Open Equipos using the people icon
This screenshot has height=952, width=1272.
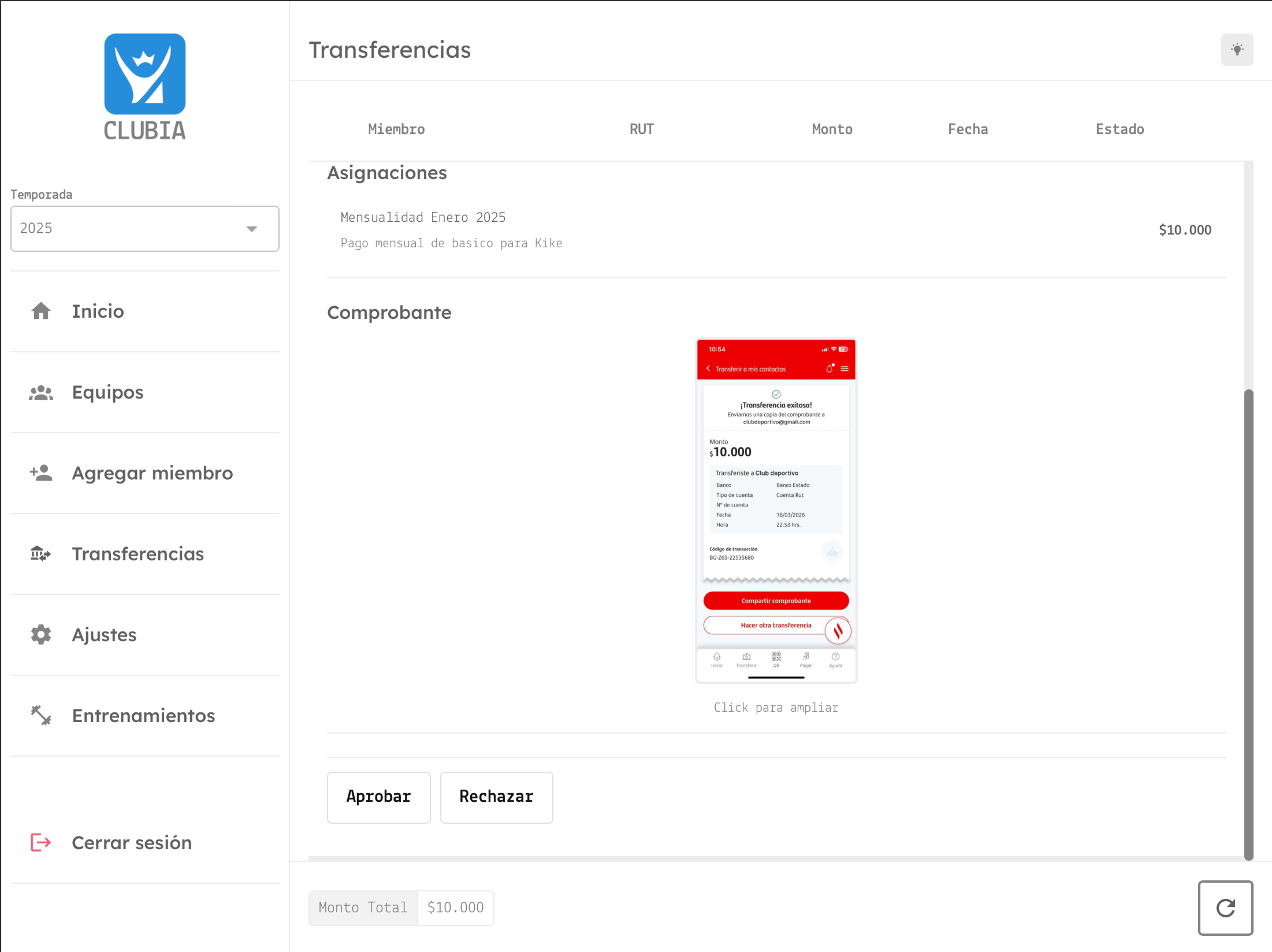click(x=40, y=392)
